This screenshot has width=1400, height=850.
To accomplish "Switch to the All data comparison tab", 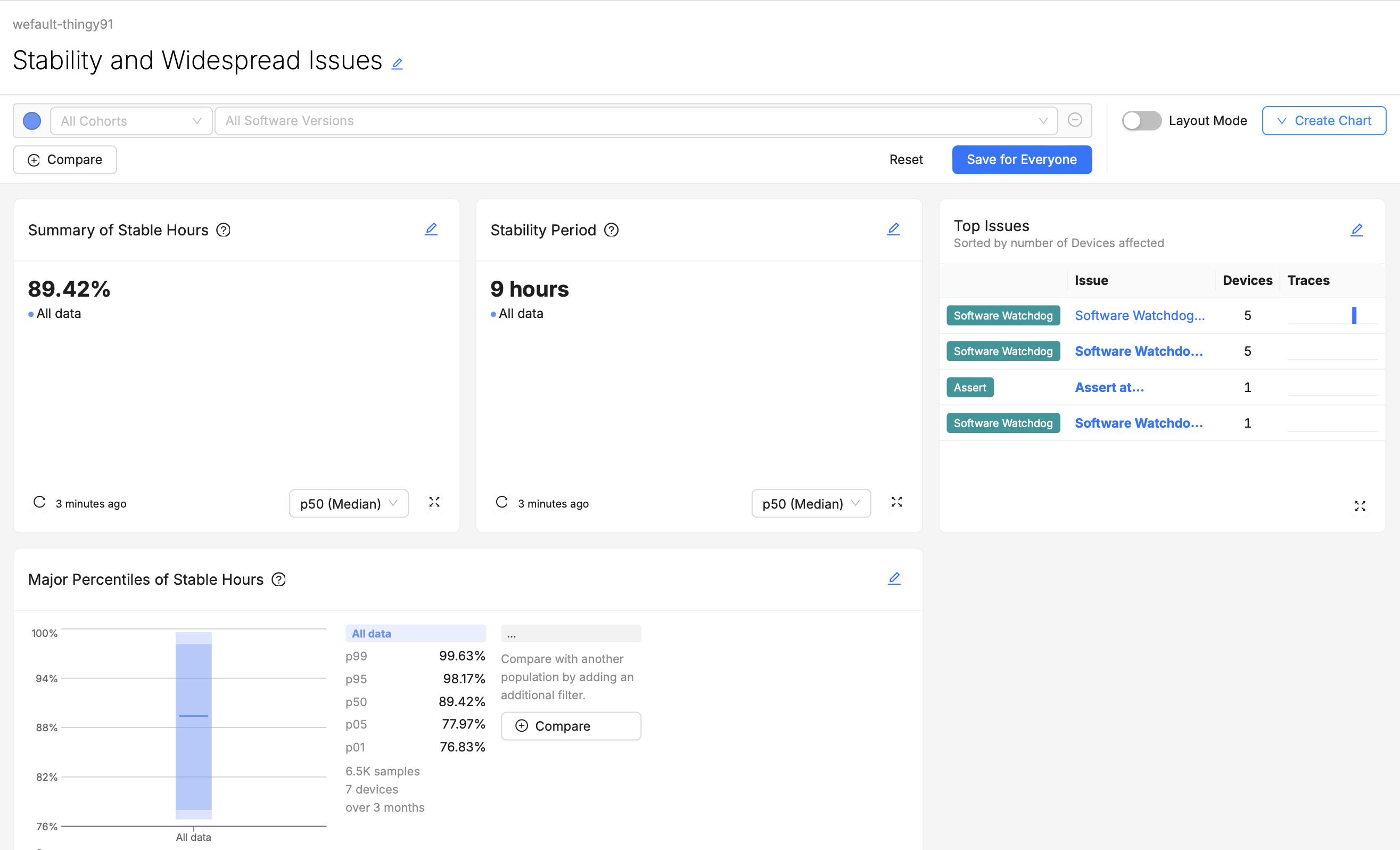I will click(x=415, y=633).
